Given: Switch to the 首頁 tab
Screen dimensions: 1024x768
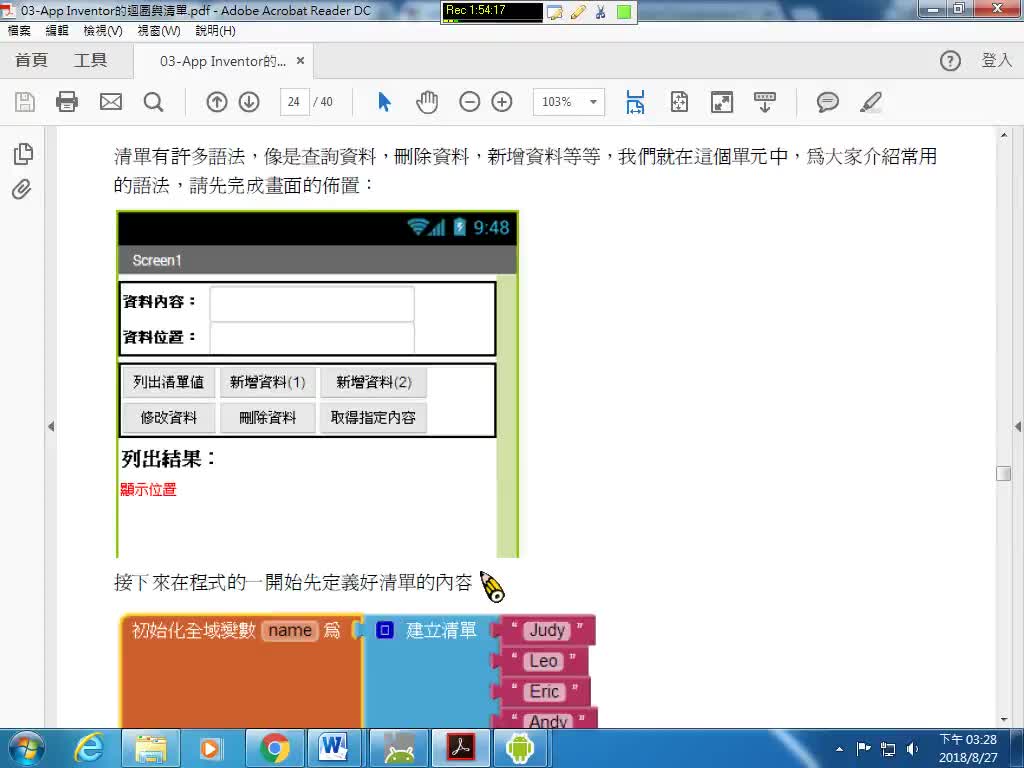Looking at the screenshot, I should [31, 61].
